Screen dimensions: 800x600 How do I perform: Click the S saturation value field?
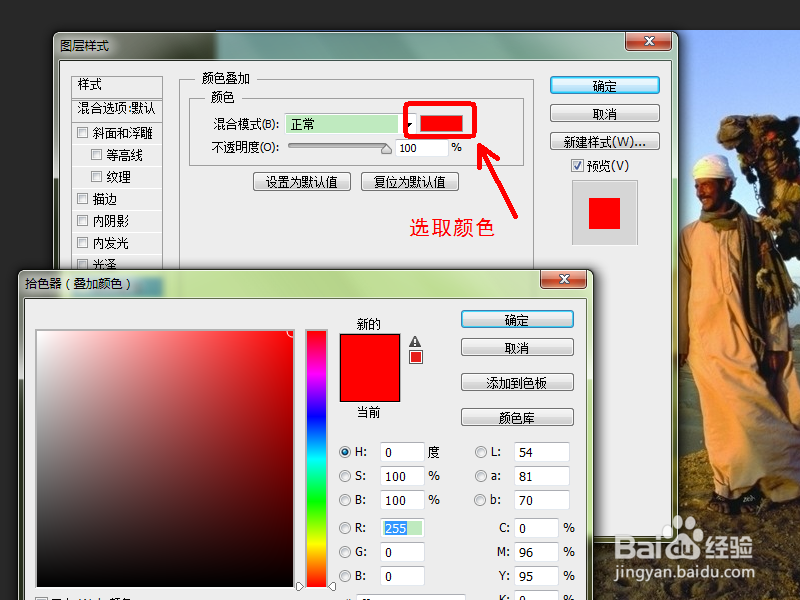click(402, 476)
